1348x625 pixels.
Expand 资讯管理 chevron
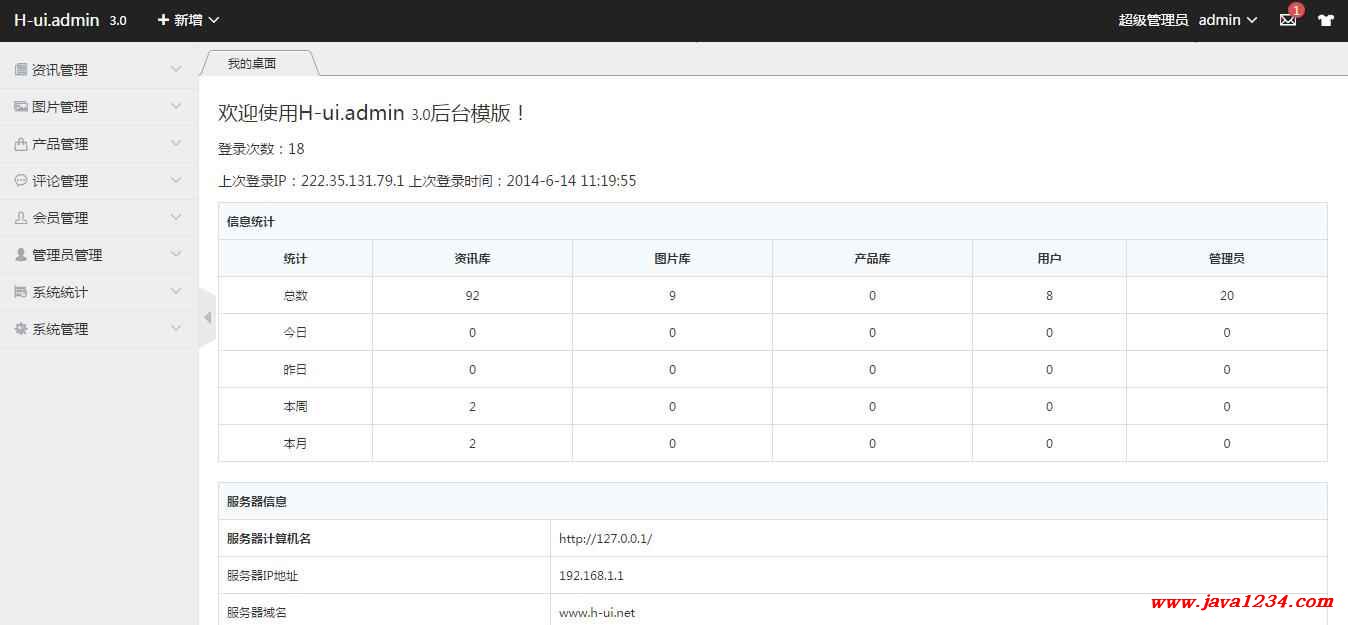point(176,69)
